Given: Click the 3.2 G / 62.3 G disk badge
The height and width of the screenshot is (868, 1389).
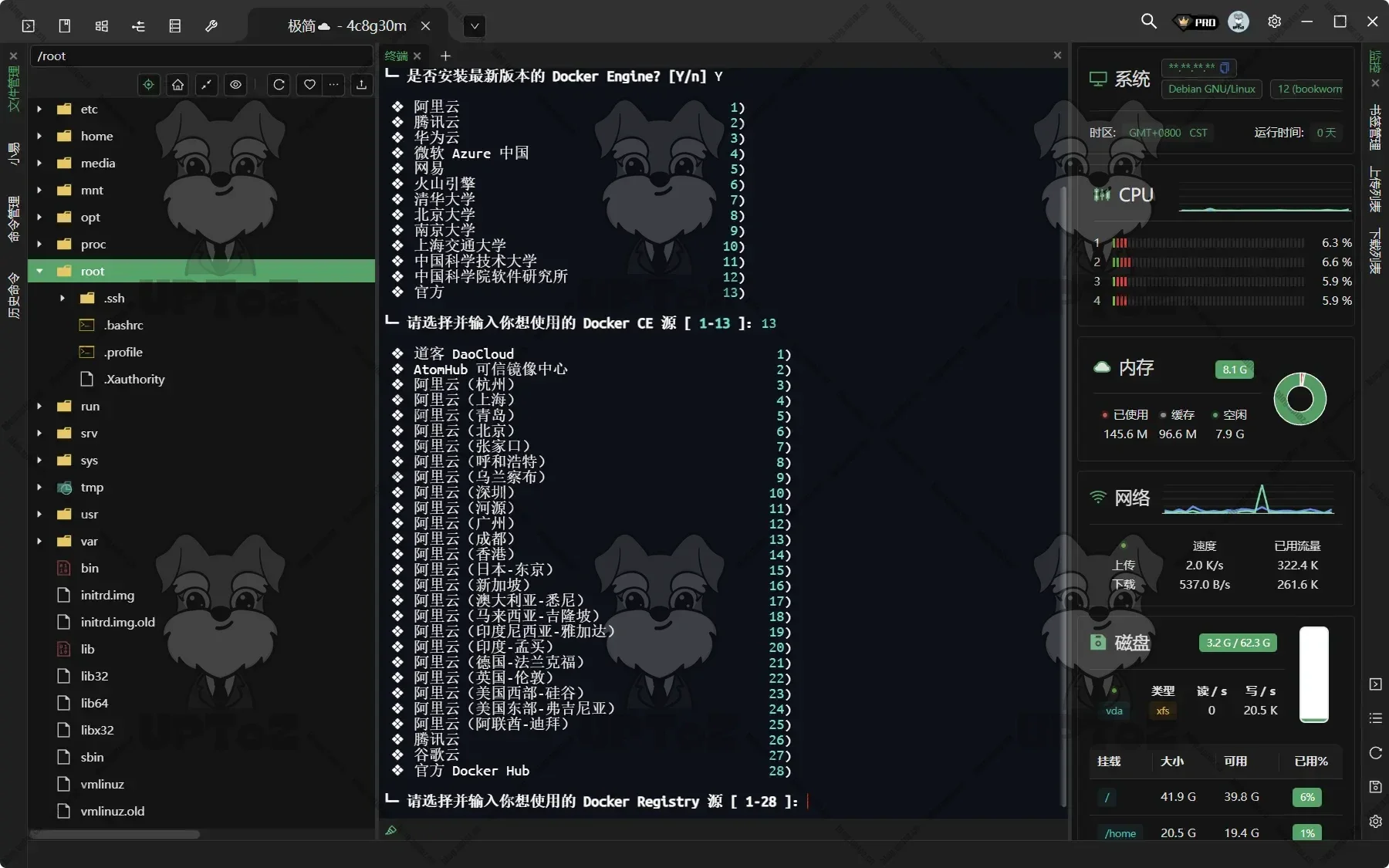Looking at the screenshot, I should tap(1238, 643).
